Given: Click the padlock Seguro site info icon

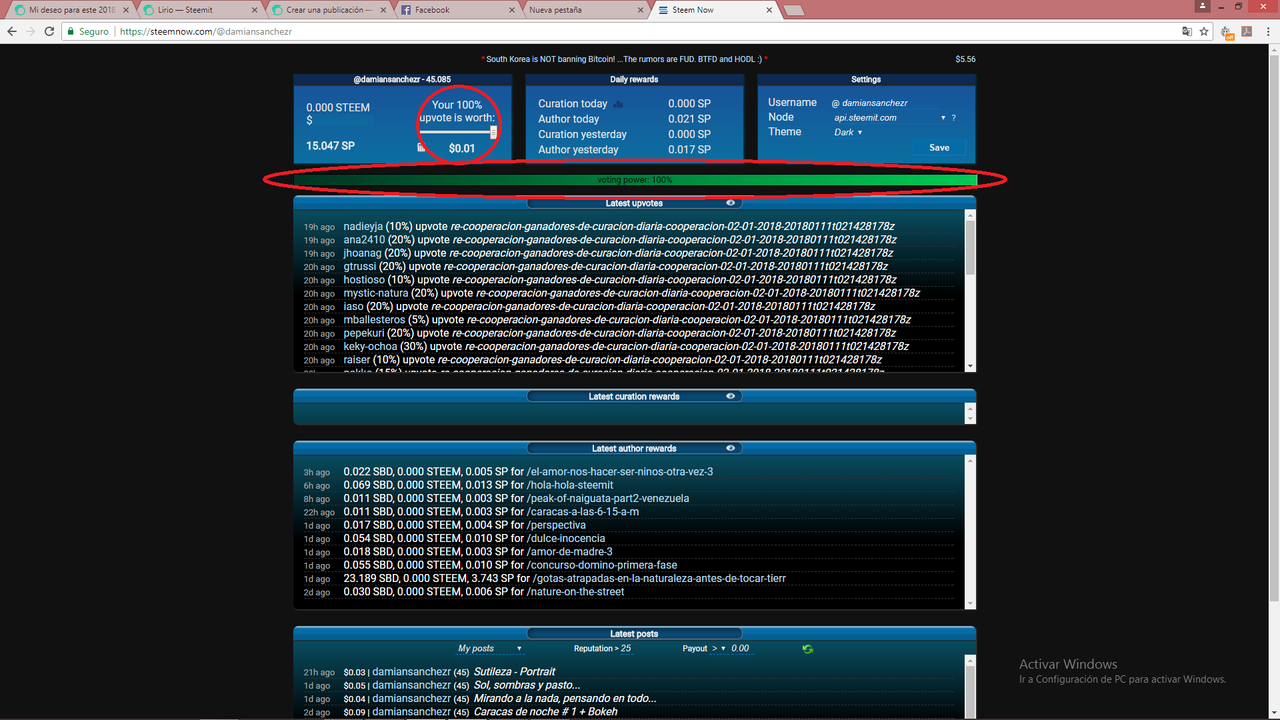Looking at the screenshot, I should [x=89, y=32].
